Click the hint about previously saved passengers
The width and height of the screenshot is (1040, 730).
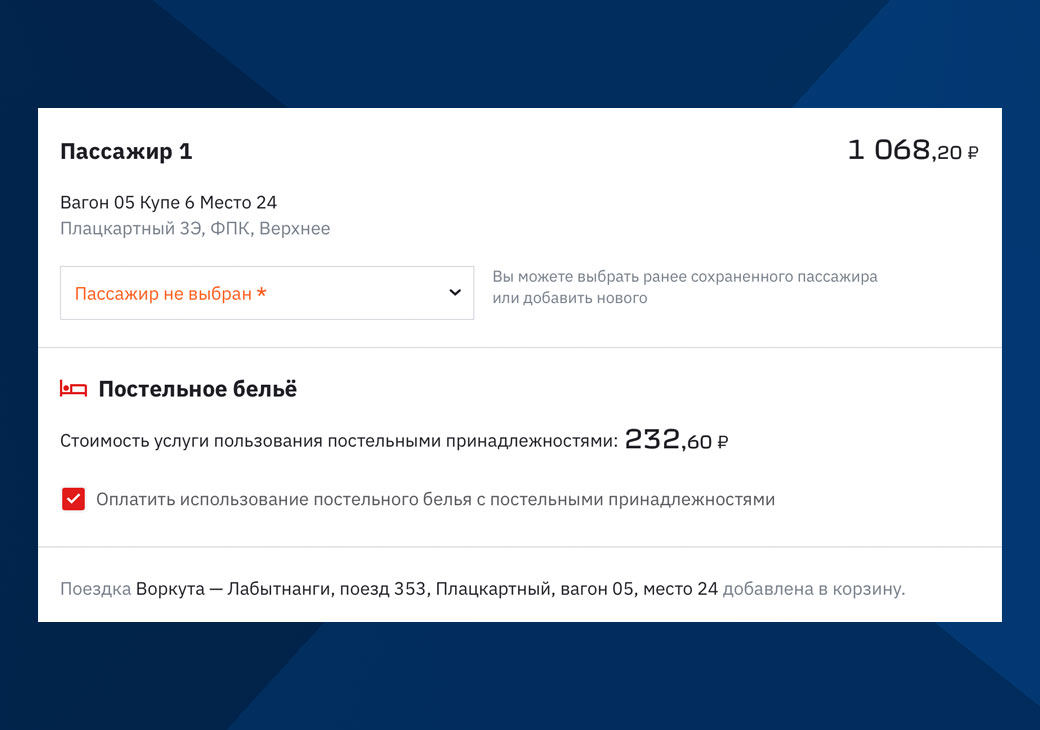pyautogui.click(x=684, y=287)
